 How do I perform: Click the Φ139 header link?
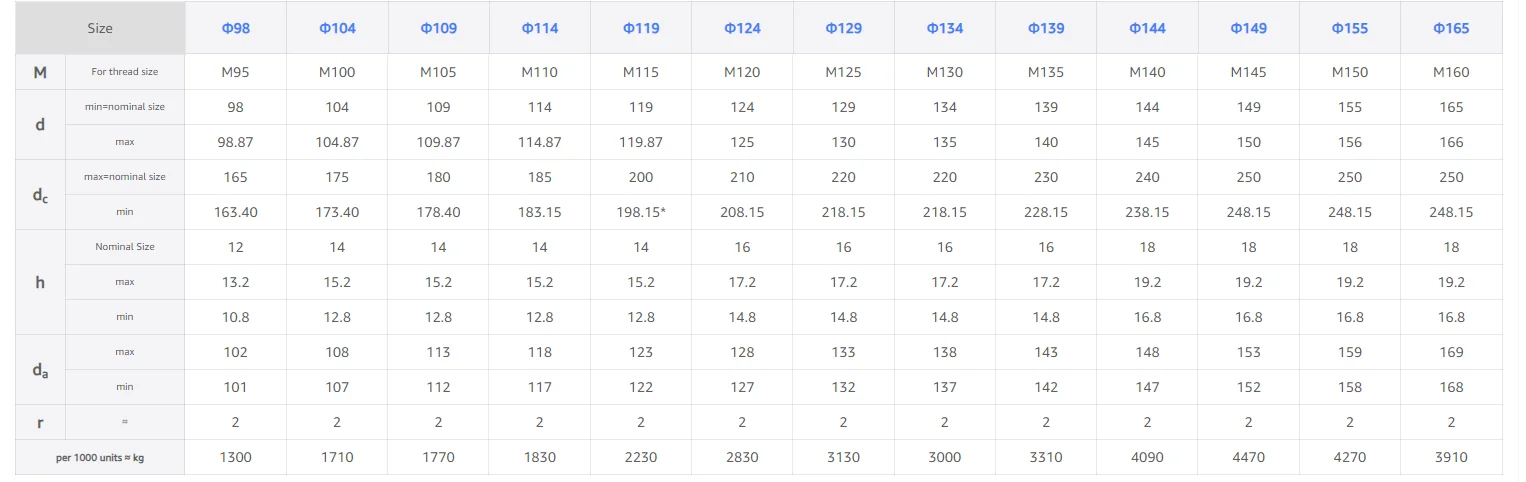1046,28
